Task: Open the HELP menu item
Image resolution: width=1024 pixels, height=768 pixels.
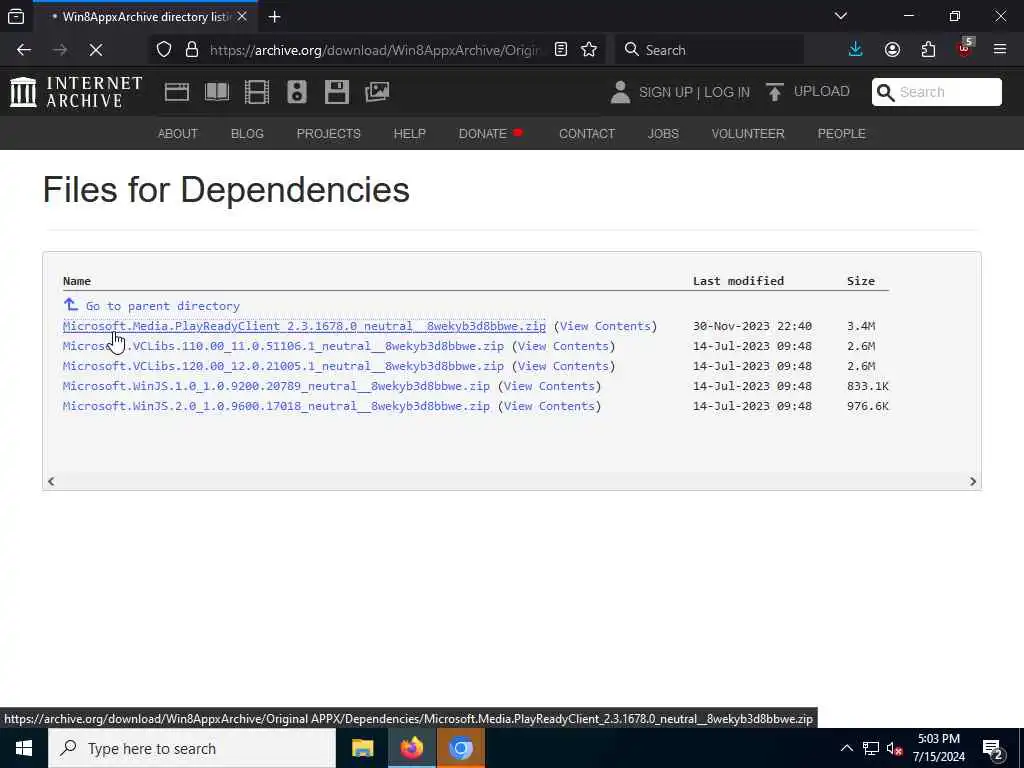Action: click(409, 133)
